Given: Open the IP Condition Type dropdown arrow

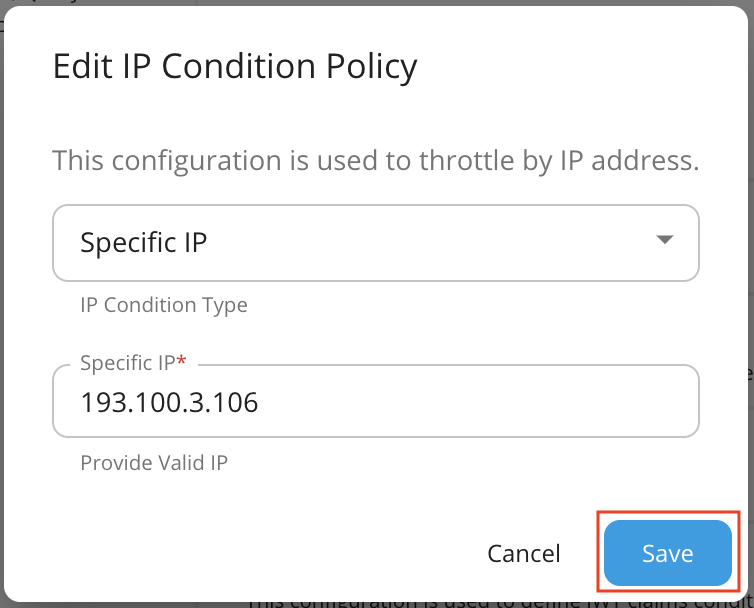Looking at the screenshot, I should pos(664,240).
